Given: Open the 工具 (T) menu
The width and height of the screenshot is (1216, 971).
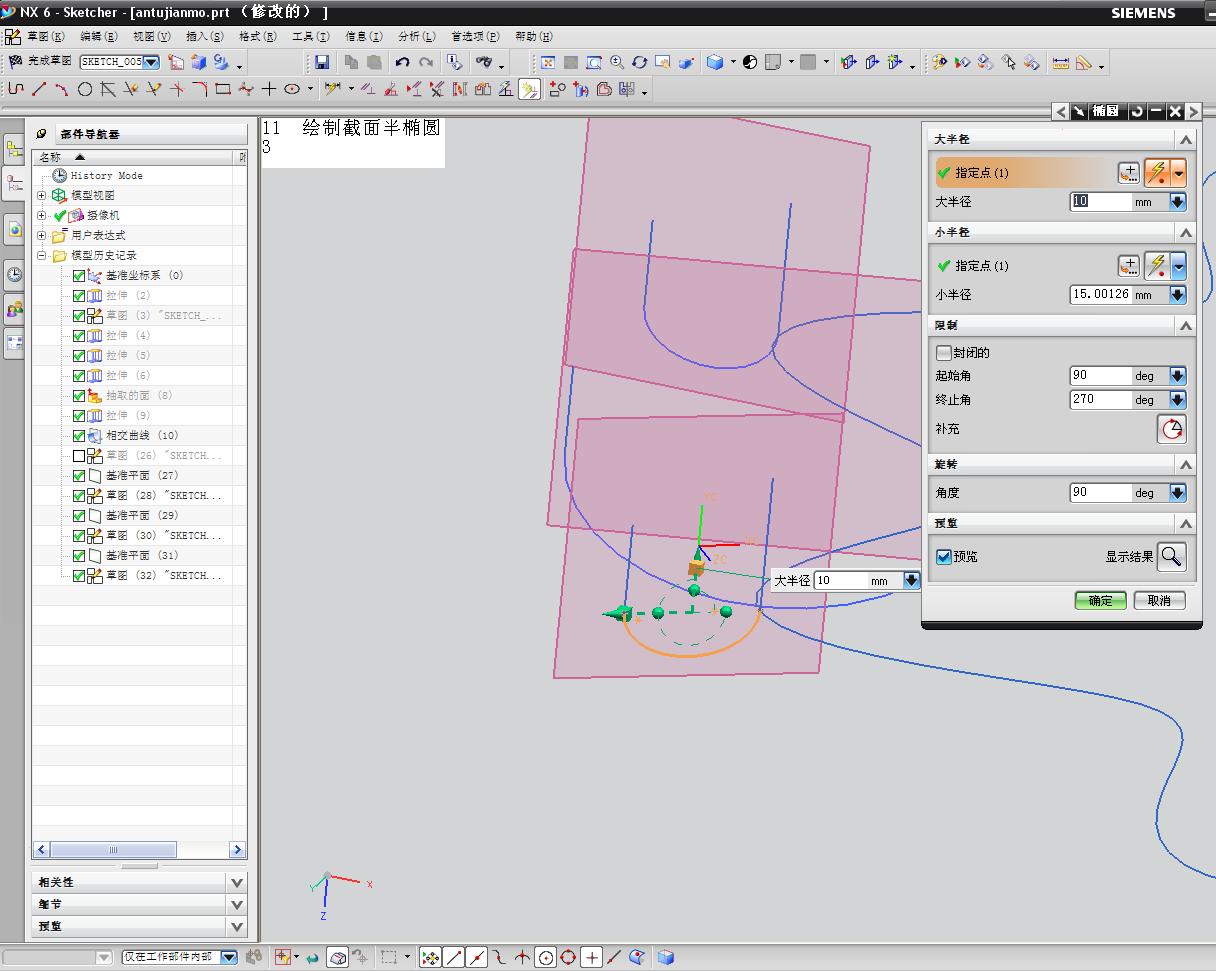Looking at the screenshot, I should 310,36.
